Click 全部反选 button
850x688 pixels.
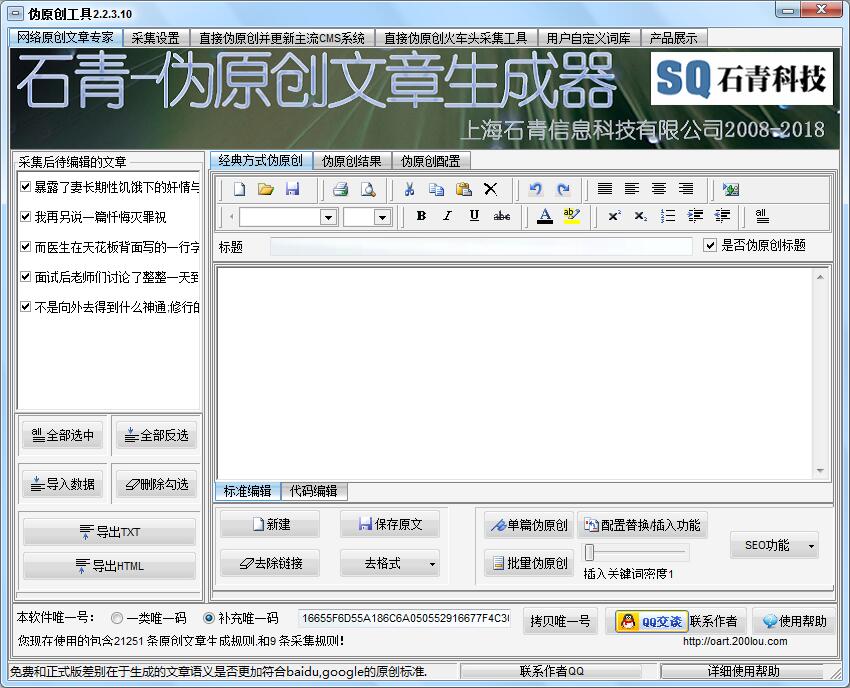[x=156, y=435]
